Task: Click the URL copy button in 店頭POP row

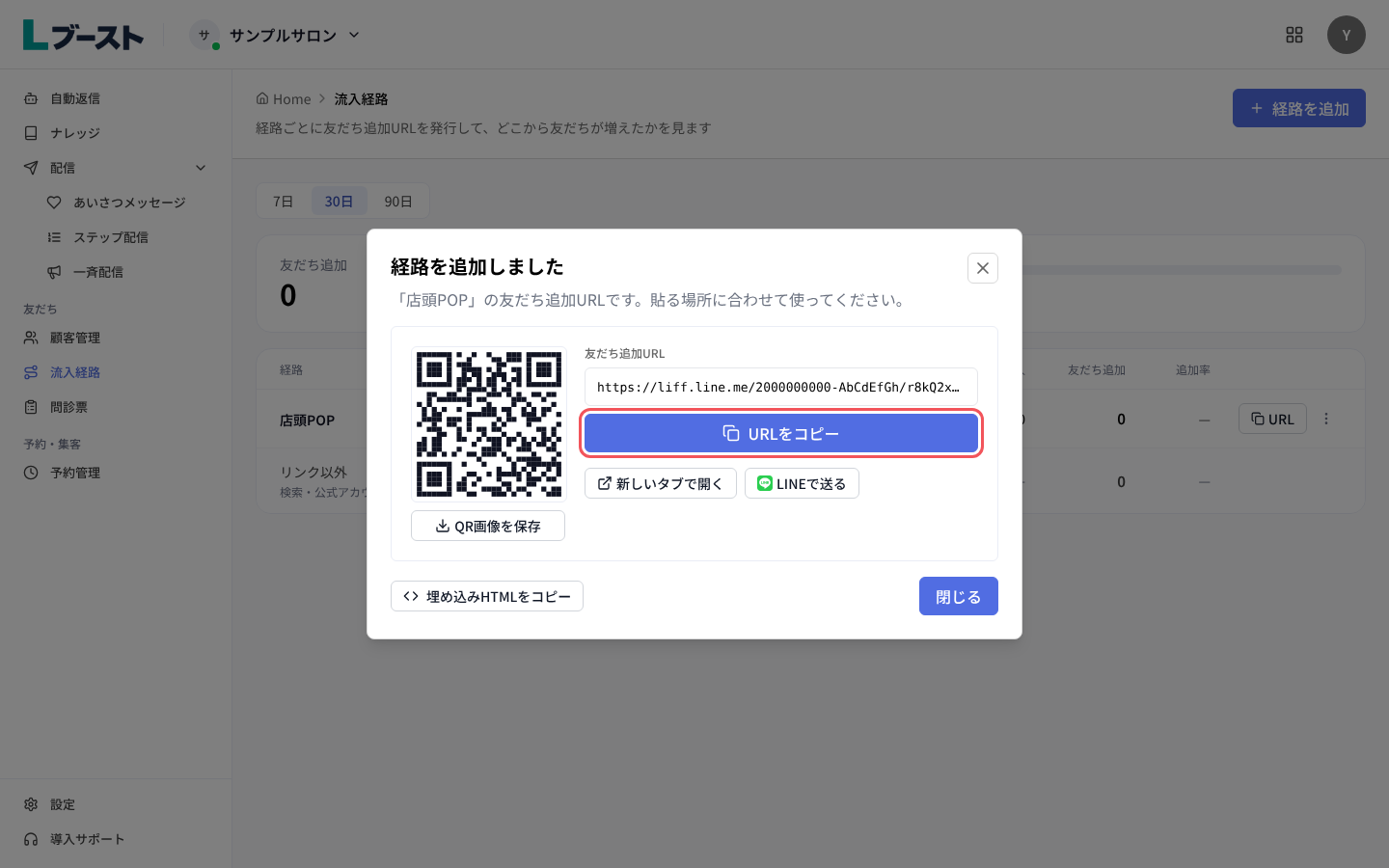Action: coord(1272,419)
